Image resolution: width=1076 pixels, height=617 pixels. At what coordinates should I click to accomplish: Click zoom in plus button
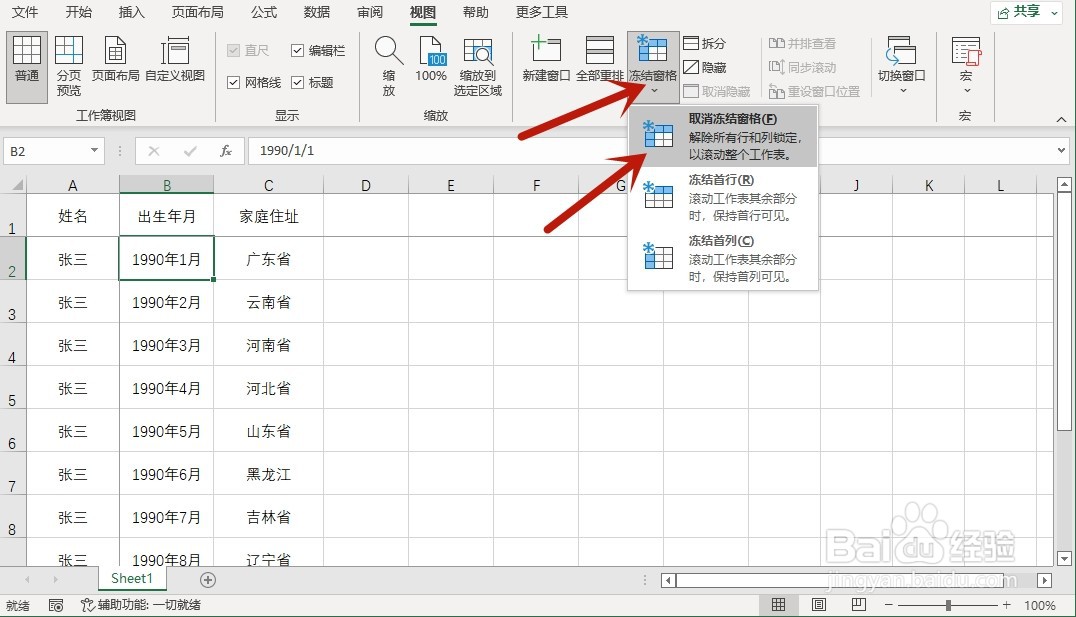click(x=1006, y=605)
